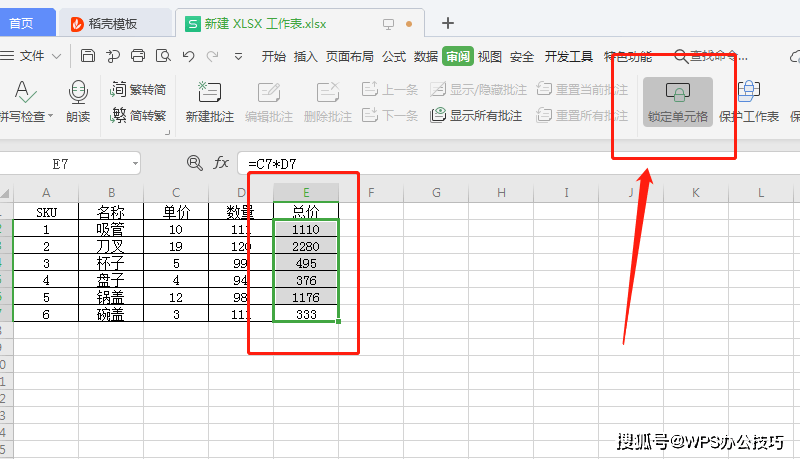
Task: Click the export to PDF icon
Action: pos(113,56)
